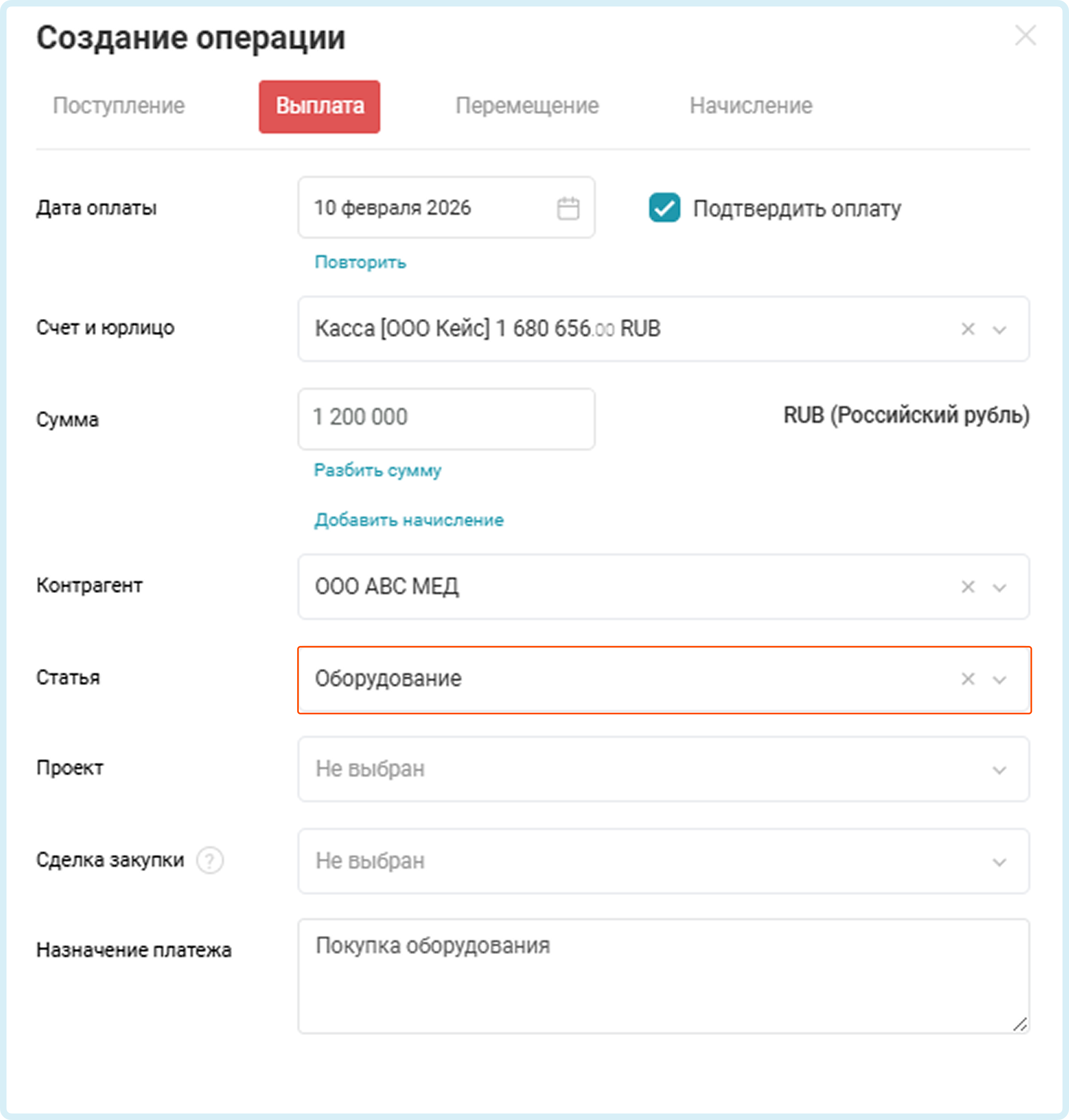Viewport: 1069px width, 1120px height.
Task: Click the resize handle of payment purpose textarea
Action: pos(1019,1024)
